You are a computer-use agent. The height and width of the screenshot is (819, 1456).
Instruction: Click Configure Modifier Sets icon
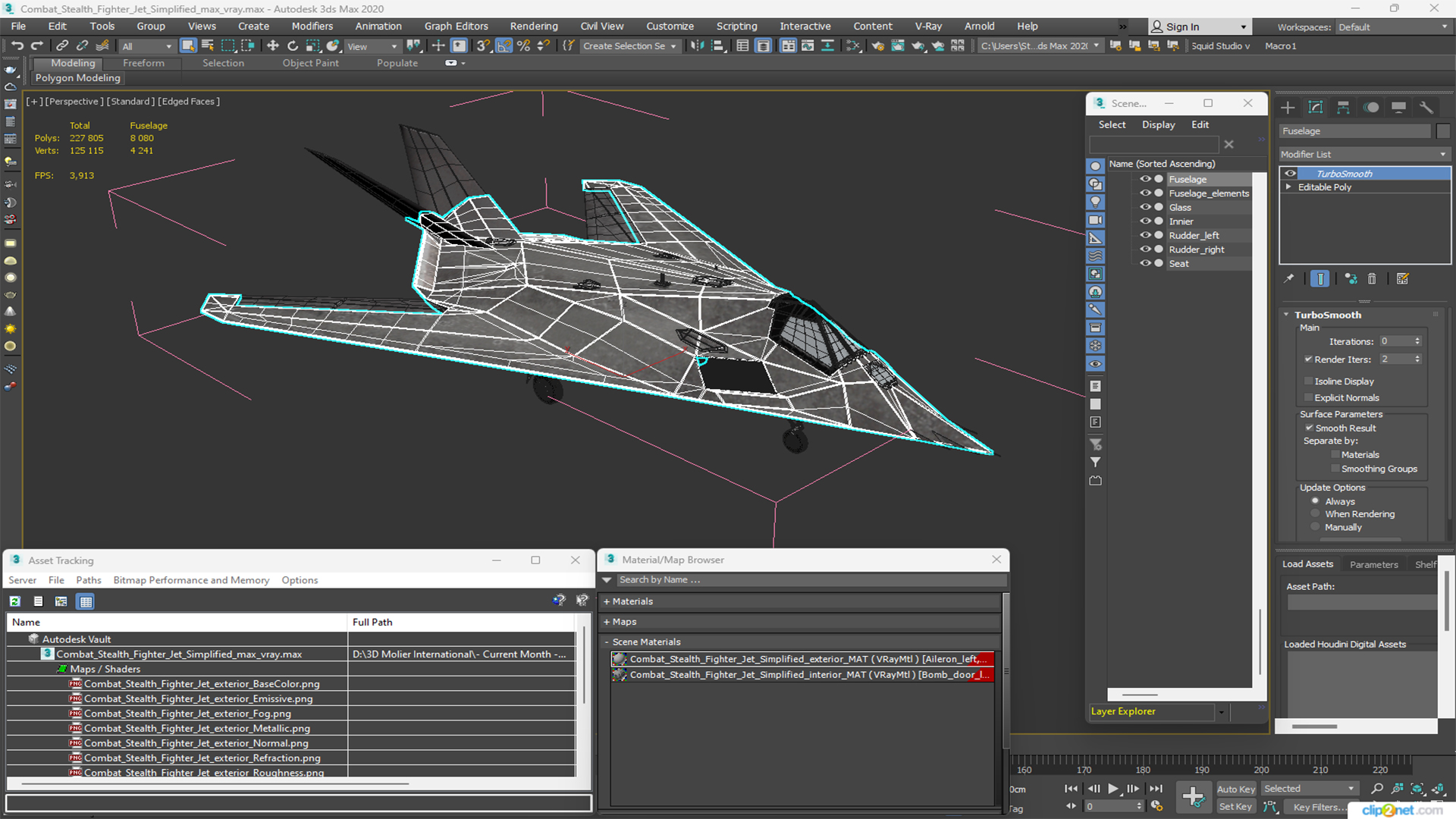[x=1403, y=279]
